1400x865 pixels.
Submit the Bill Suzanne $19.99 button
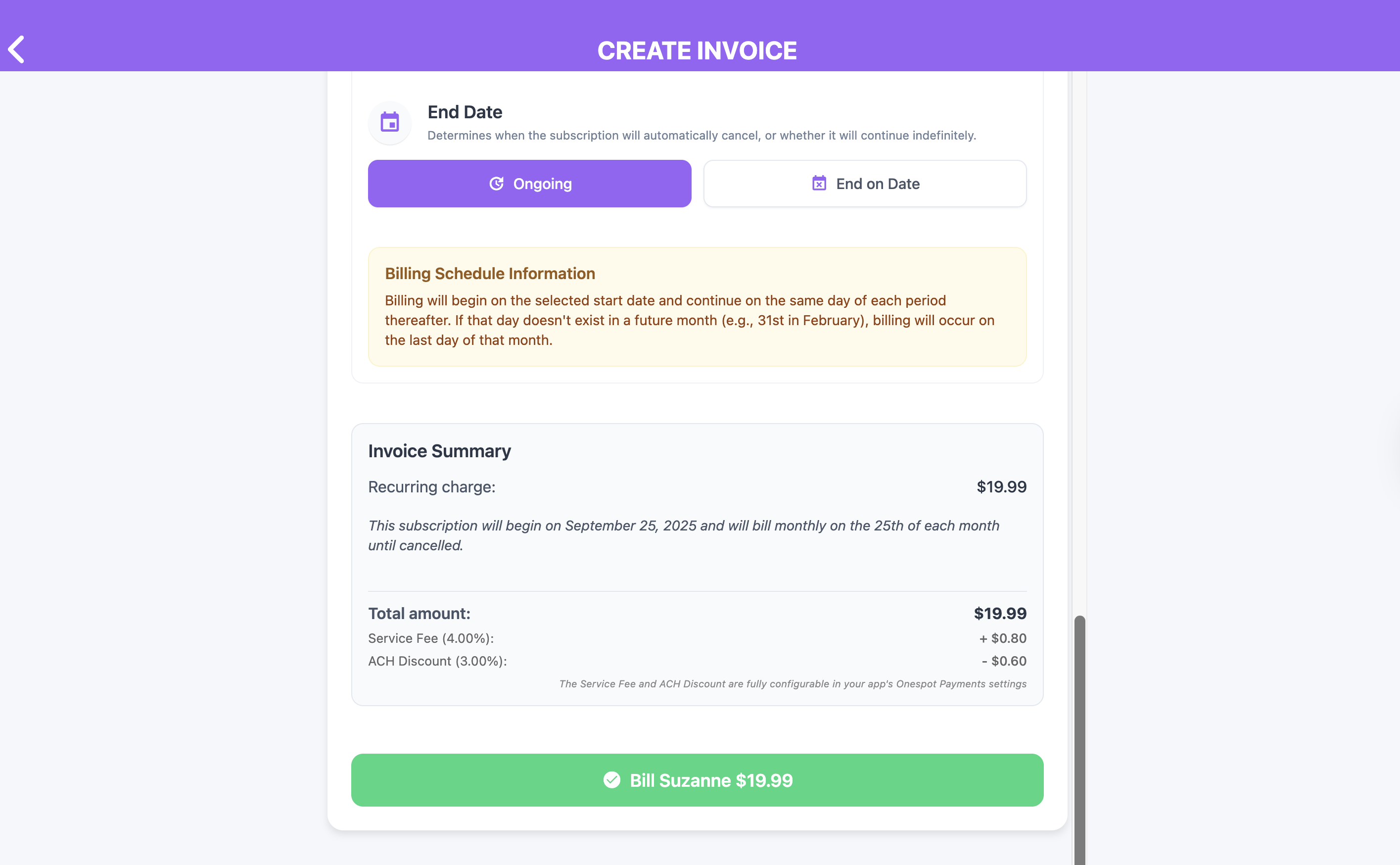[697, 780]
